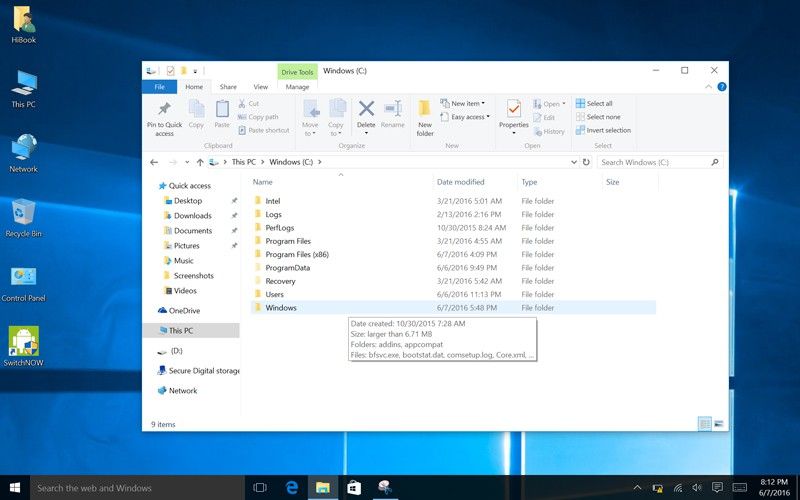Click the Paste ribbon icon
Image resolution: width=800 pixels, height=500 pixels.
pyautogui.click(x=222, y=109)
